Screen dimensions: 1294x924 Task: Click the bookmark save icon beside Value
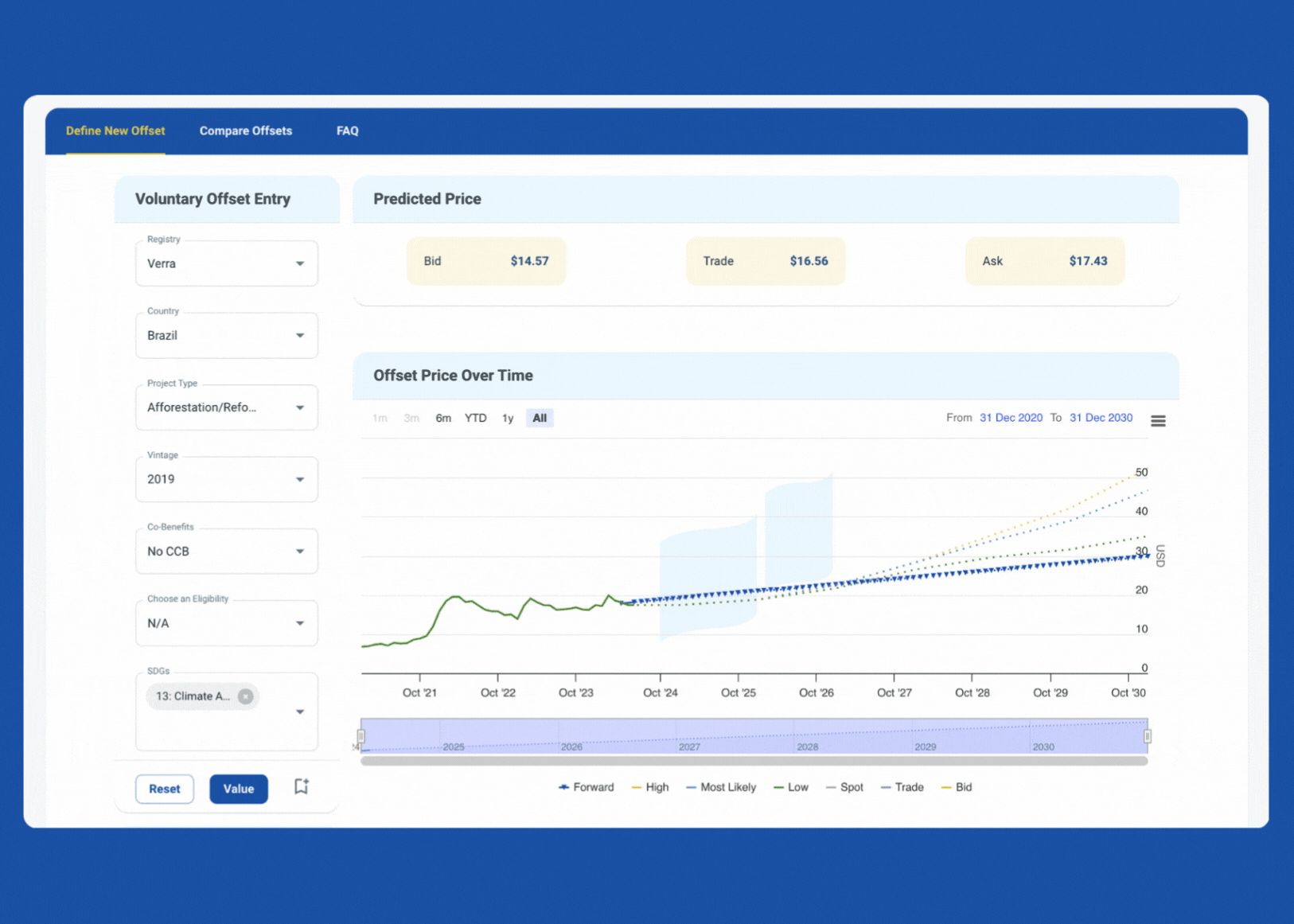pyautogui.click(x=301, y=787)
